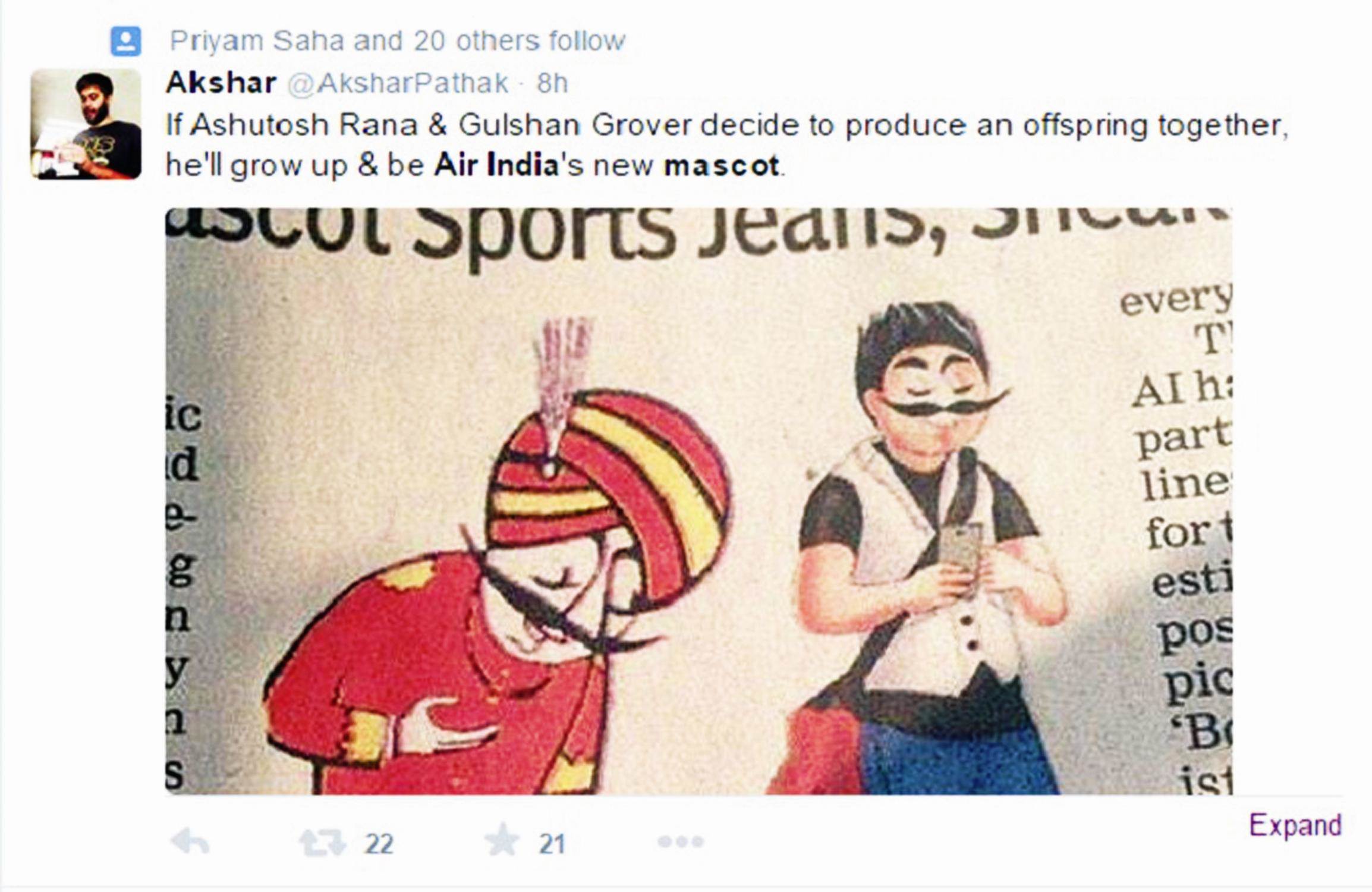The height and width of the screenshot is (892, 1372).
Task: Click the blue follower person icon
Action: pyautogui.click(x=126, y=42)
